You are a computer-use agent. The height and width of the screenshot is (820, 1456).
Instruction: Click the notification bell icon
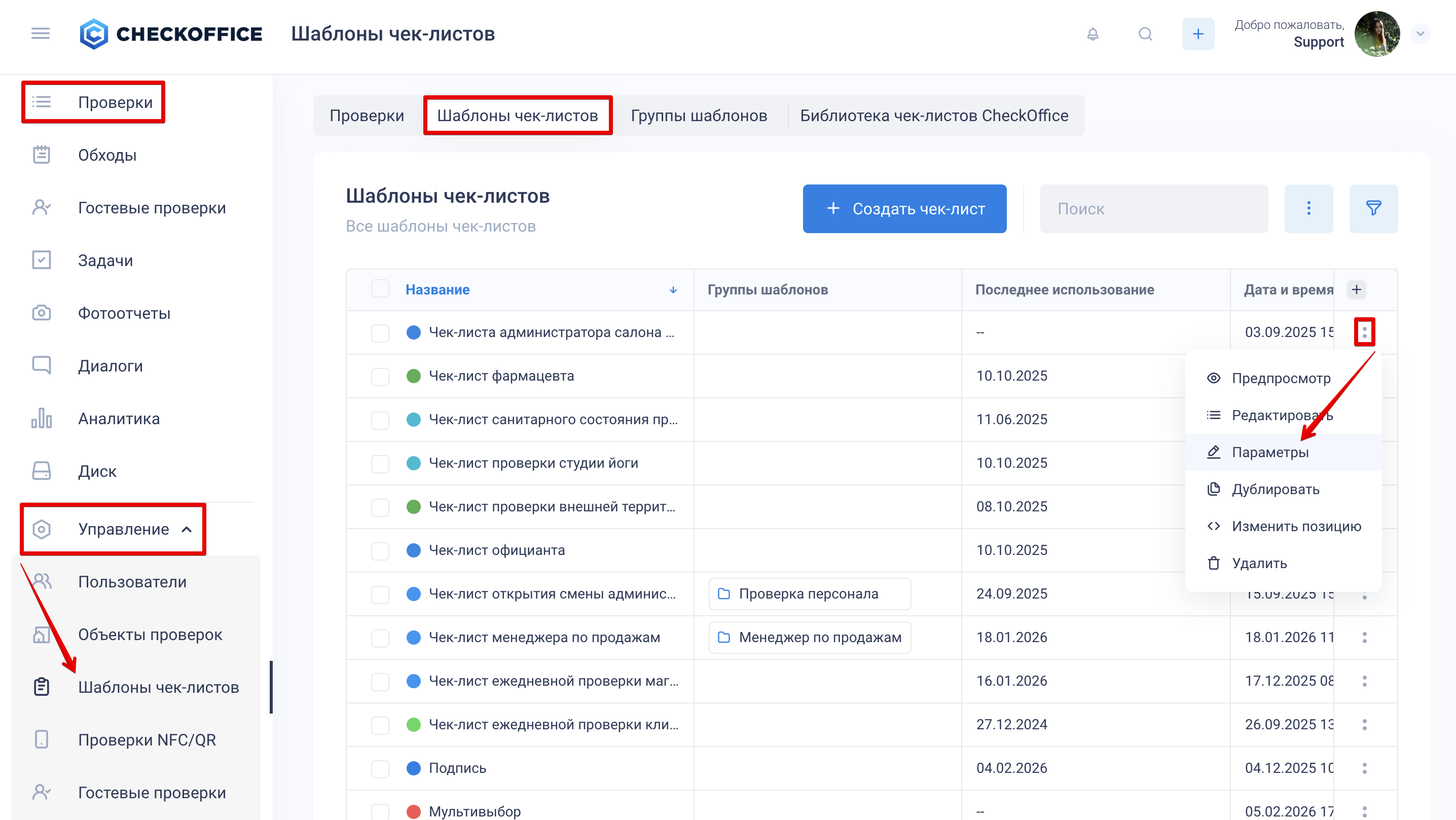click(x=1093, y=34)
